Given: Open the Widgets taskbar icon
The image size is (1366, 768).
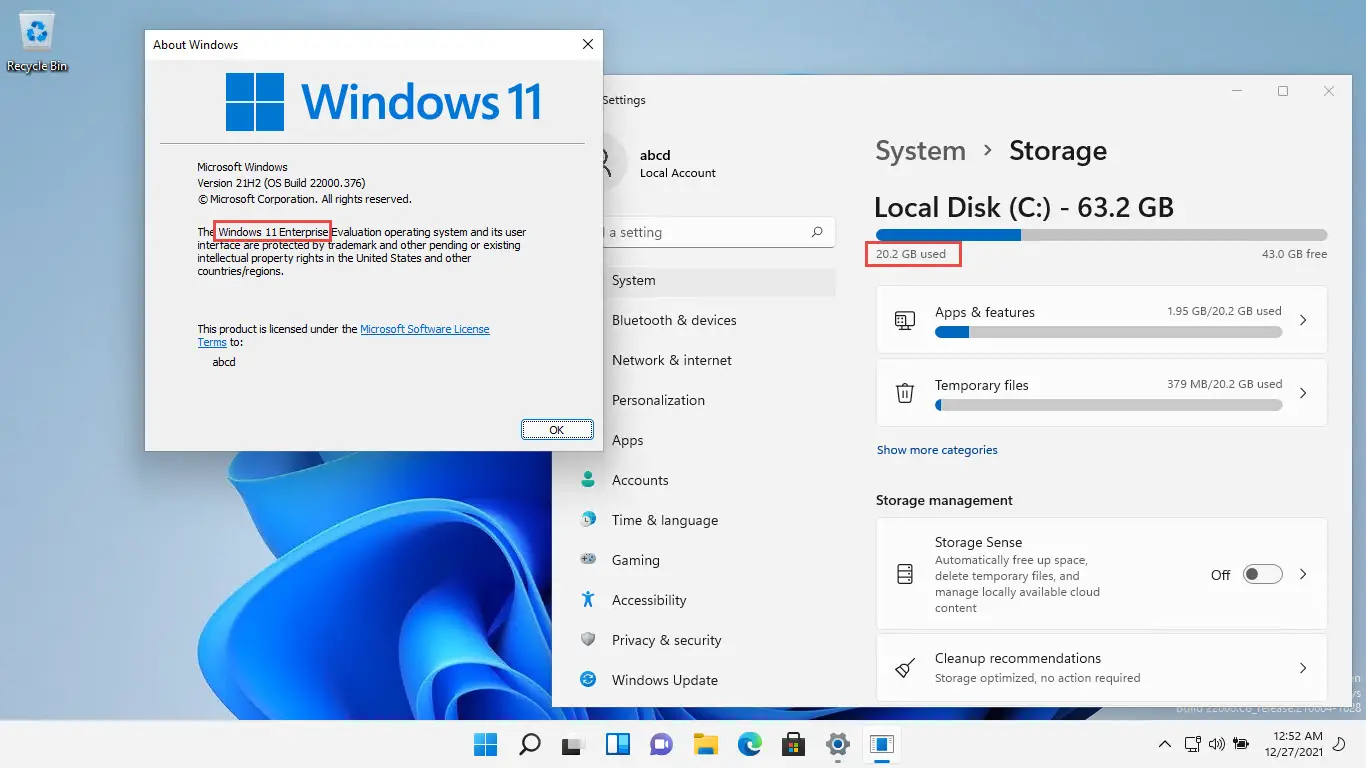Looking at the screenshot, I should 617,744.
